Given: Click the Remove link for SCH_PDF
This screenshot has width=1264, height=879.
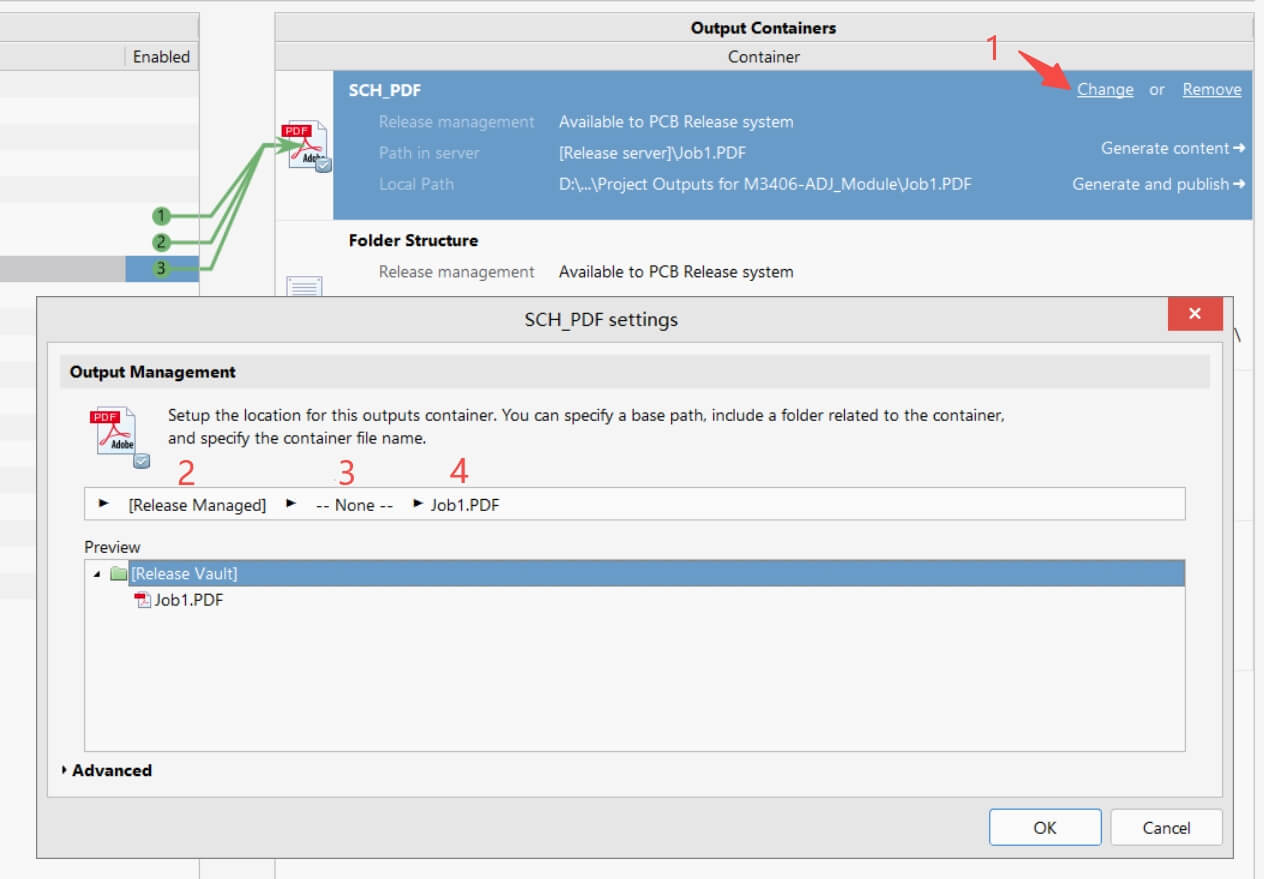Looking at the screenshot, I should pos(1211,89).
